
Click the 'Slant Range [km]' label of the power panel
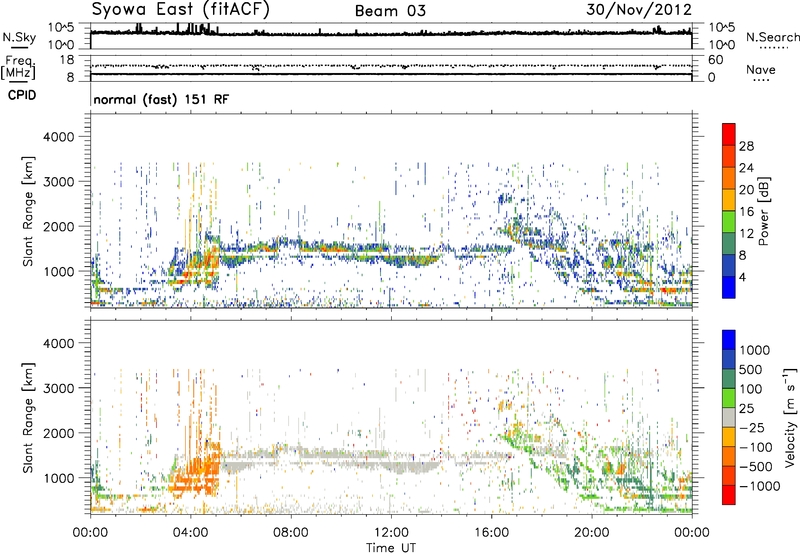pos(28,211)
